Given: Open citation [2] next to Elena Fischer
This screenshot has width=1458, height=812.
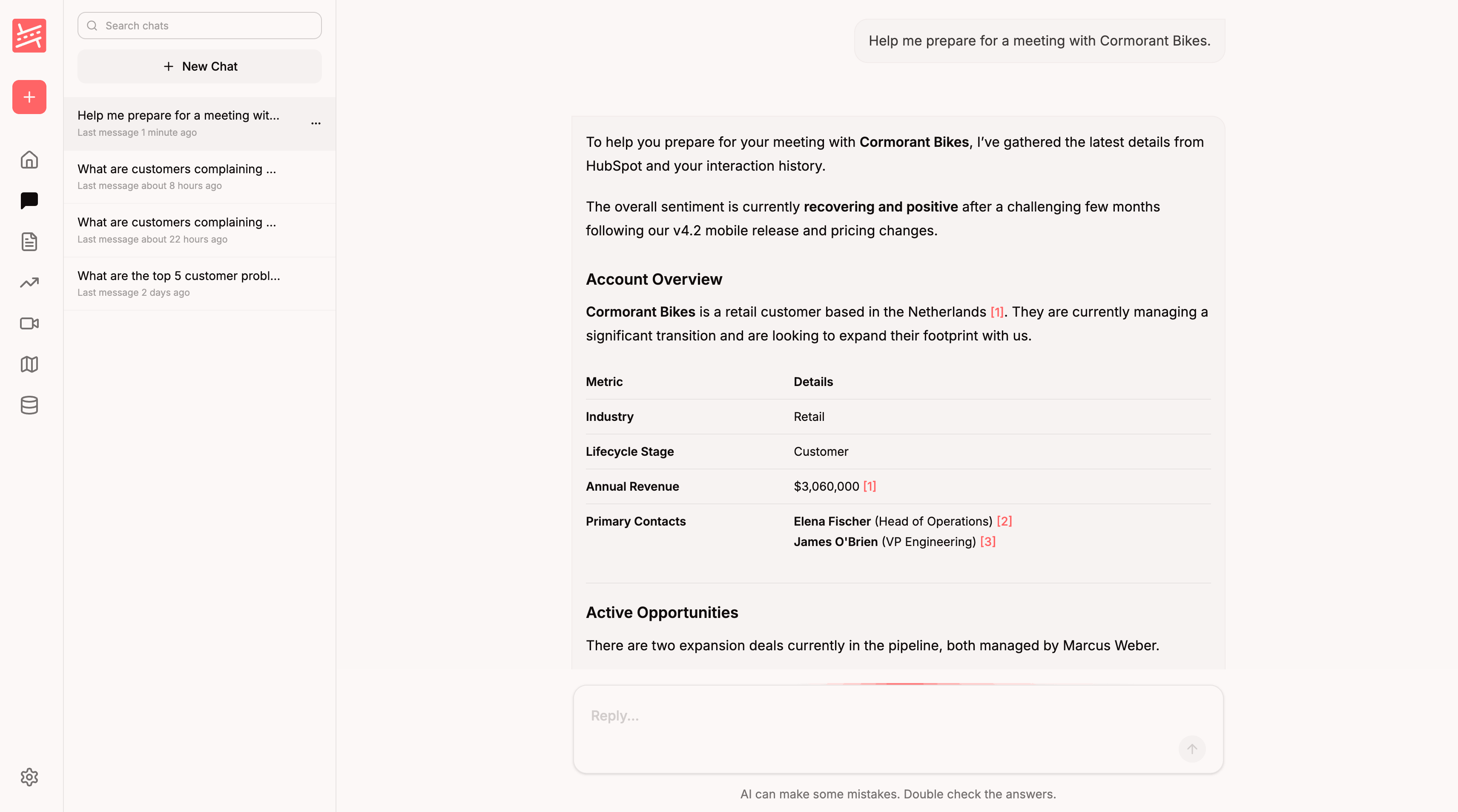Looking at the screenshot, I should pyautogui.click(x=1004, y=521).
